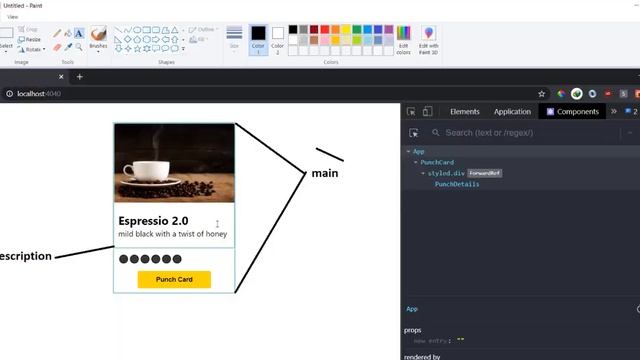Viewport: 640px width, 360px height.
Task: Select PunchCard in the component tree
Action: pos(437,162)
